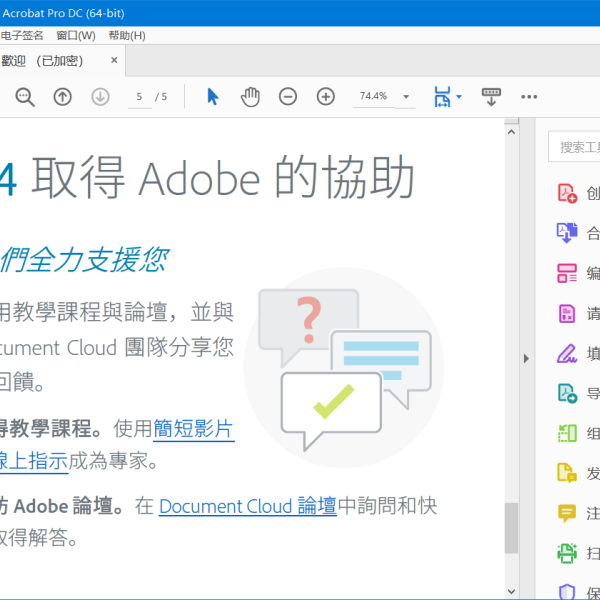Close the 歡迎 document tab
The height and width of the screenshot is (600, 600).
coord(114,60)
